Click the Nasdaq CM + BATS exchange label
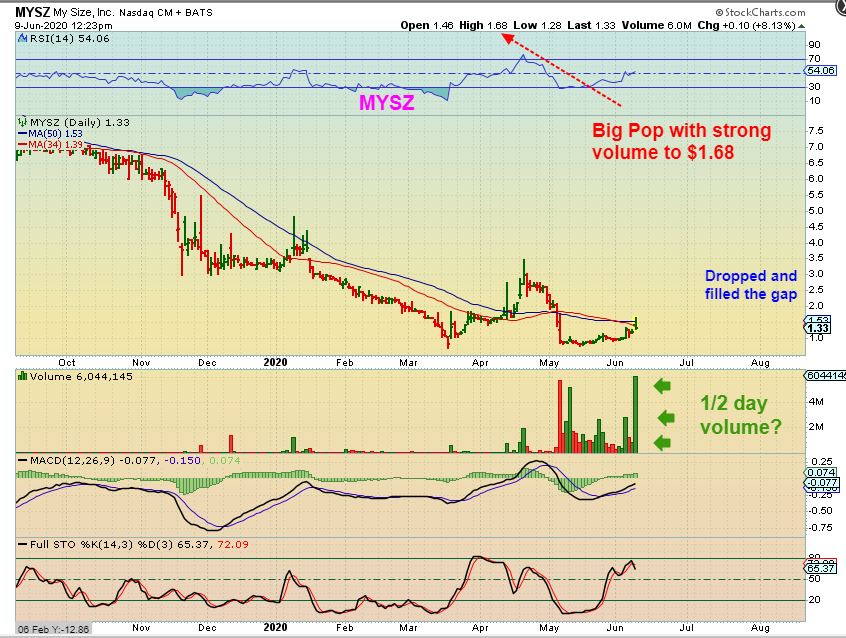Image resolution: width=846 pixels, height=638 pixels. 166,12
